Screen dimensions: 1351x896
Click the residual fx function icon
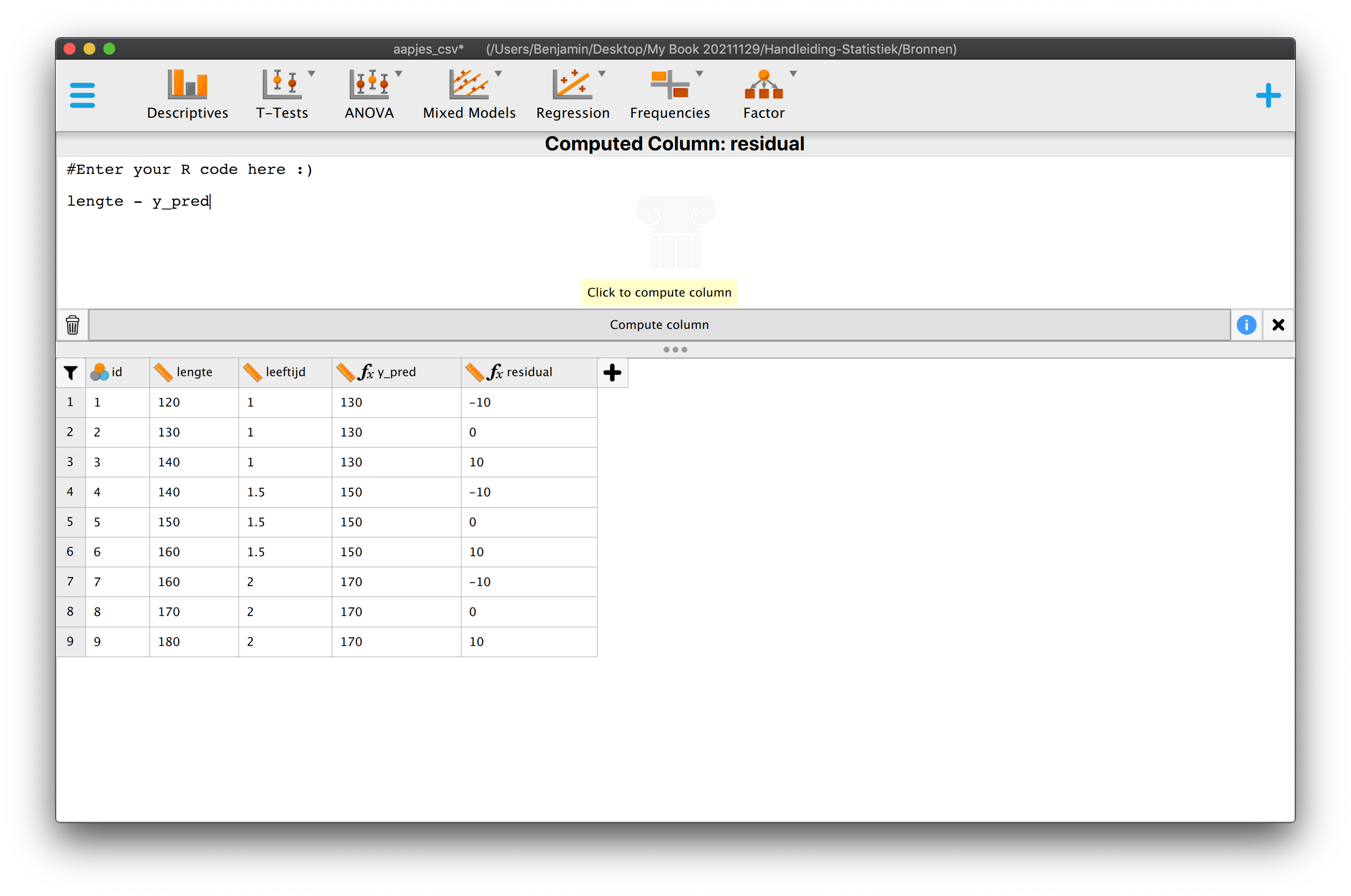tap(495, 372)
